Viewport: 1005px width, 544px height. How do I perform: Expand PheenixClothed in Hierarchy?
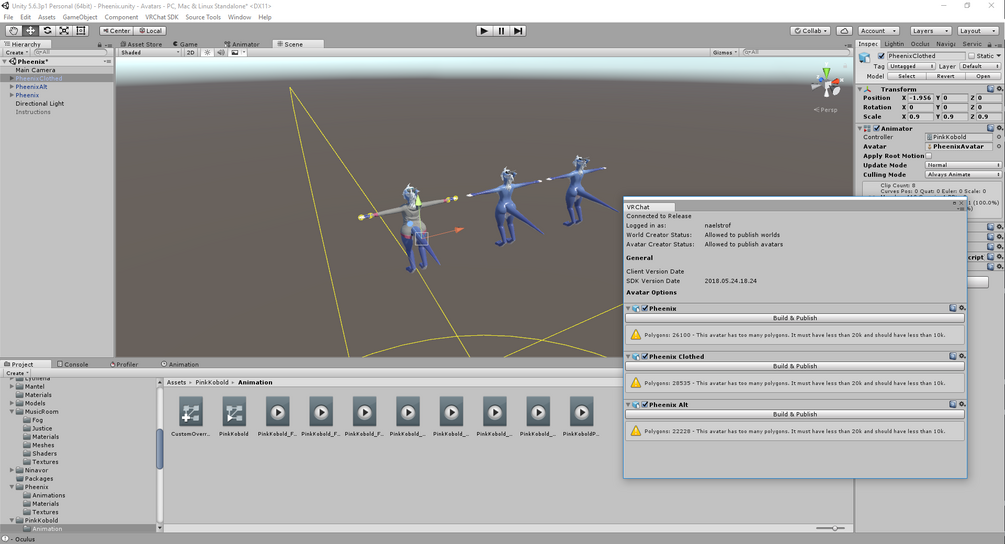12,78
